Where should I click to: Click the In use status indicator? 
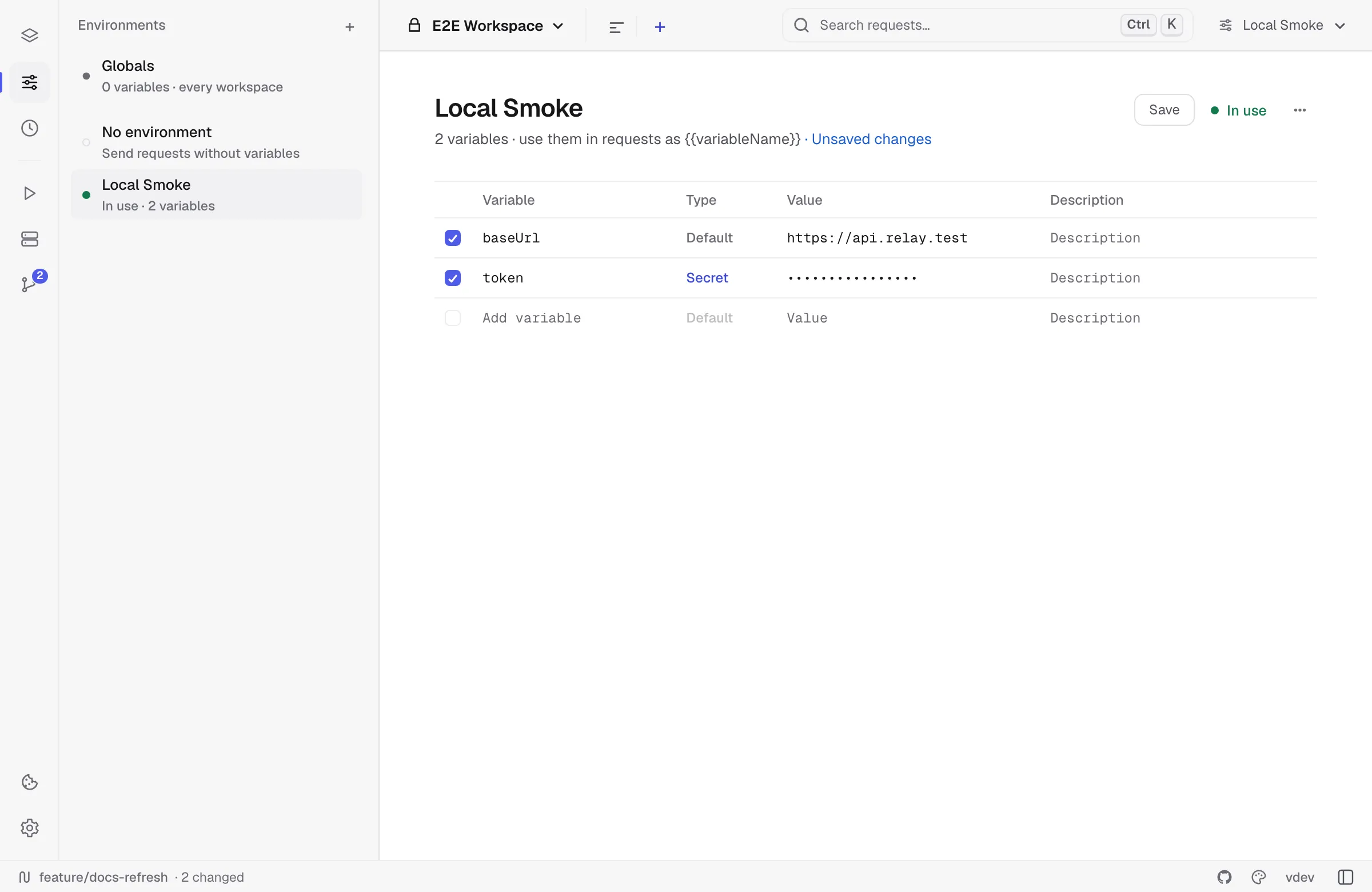(x=1238, y=110)
